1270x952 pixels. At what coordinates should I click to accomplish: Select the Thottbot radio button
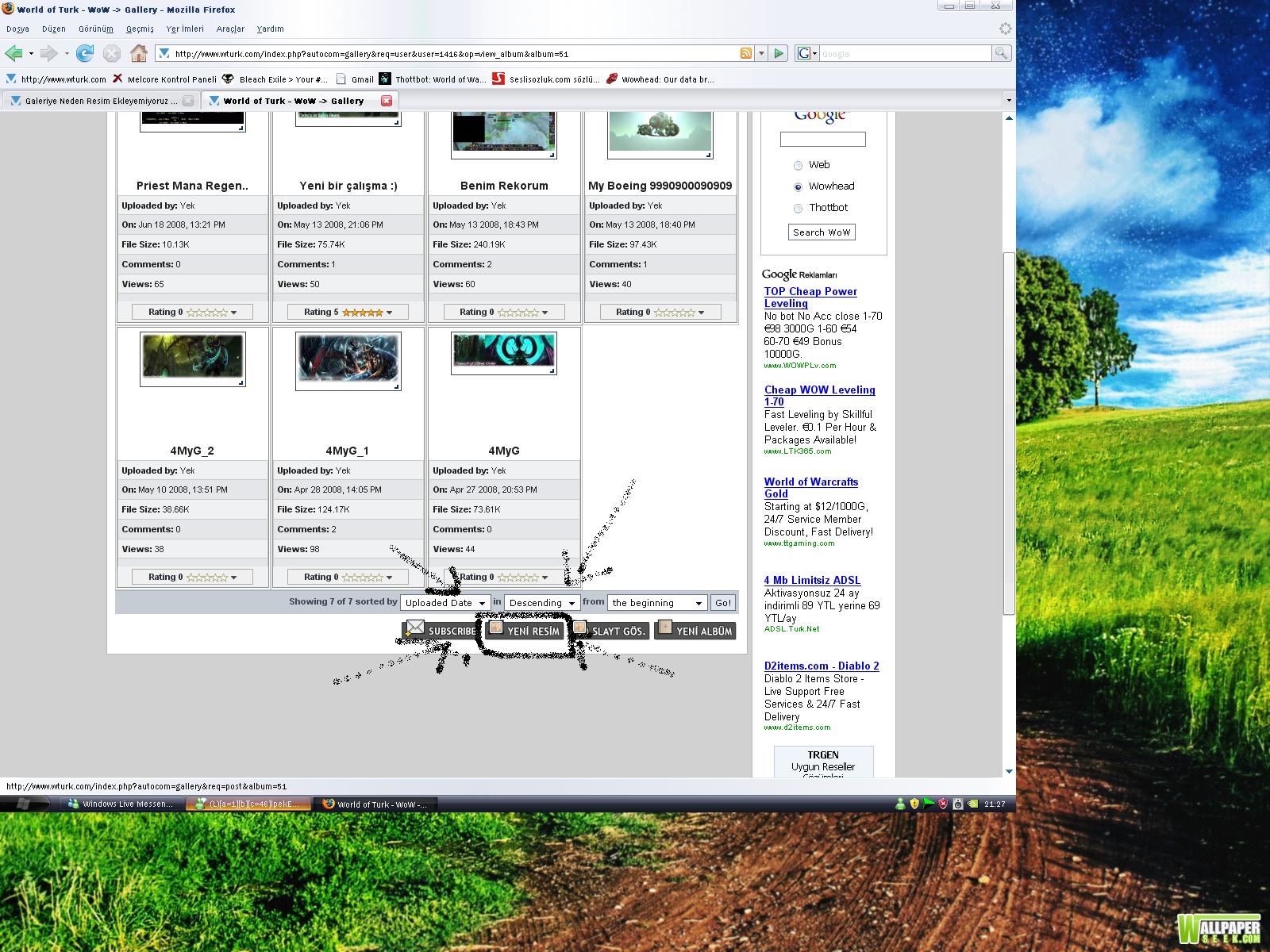pos(798,208)
